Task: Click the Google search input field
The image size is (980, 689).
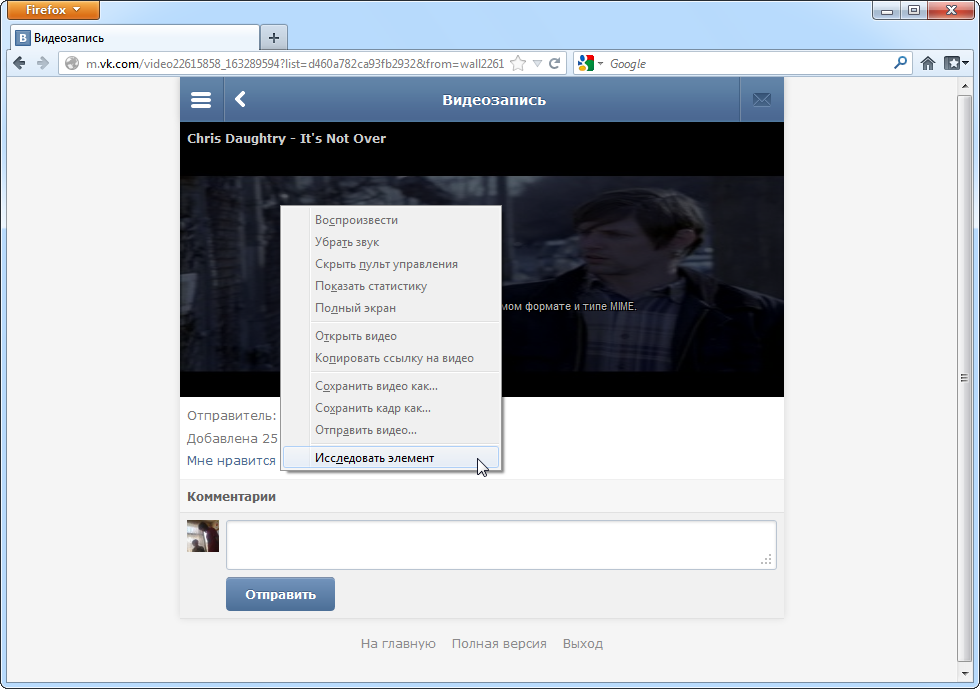Action: [x=749, y=63]
